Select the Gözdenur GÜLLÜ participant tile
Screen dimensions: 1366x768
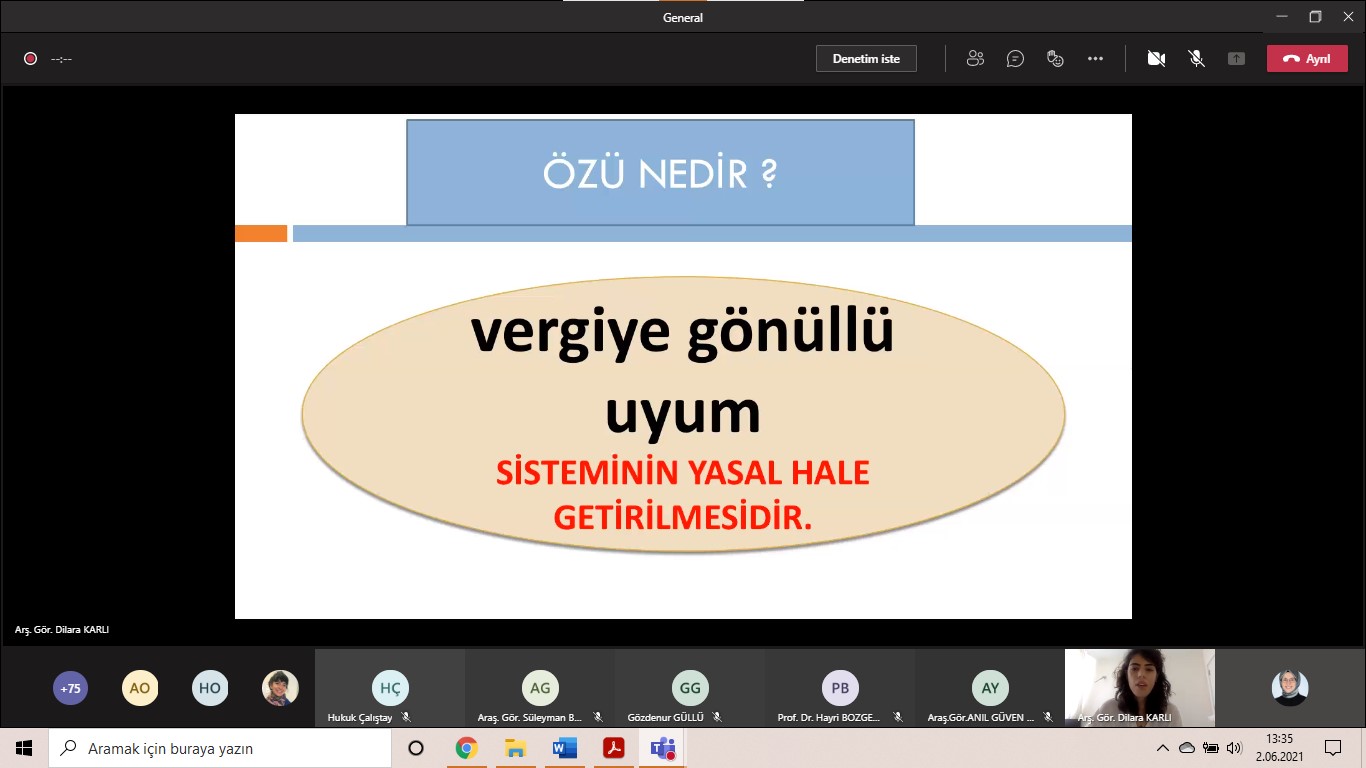tap(690, 689)
